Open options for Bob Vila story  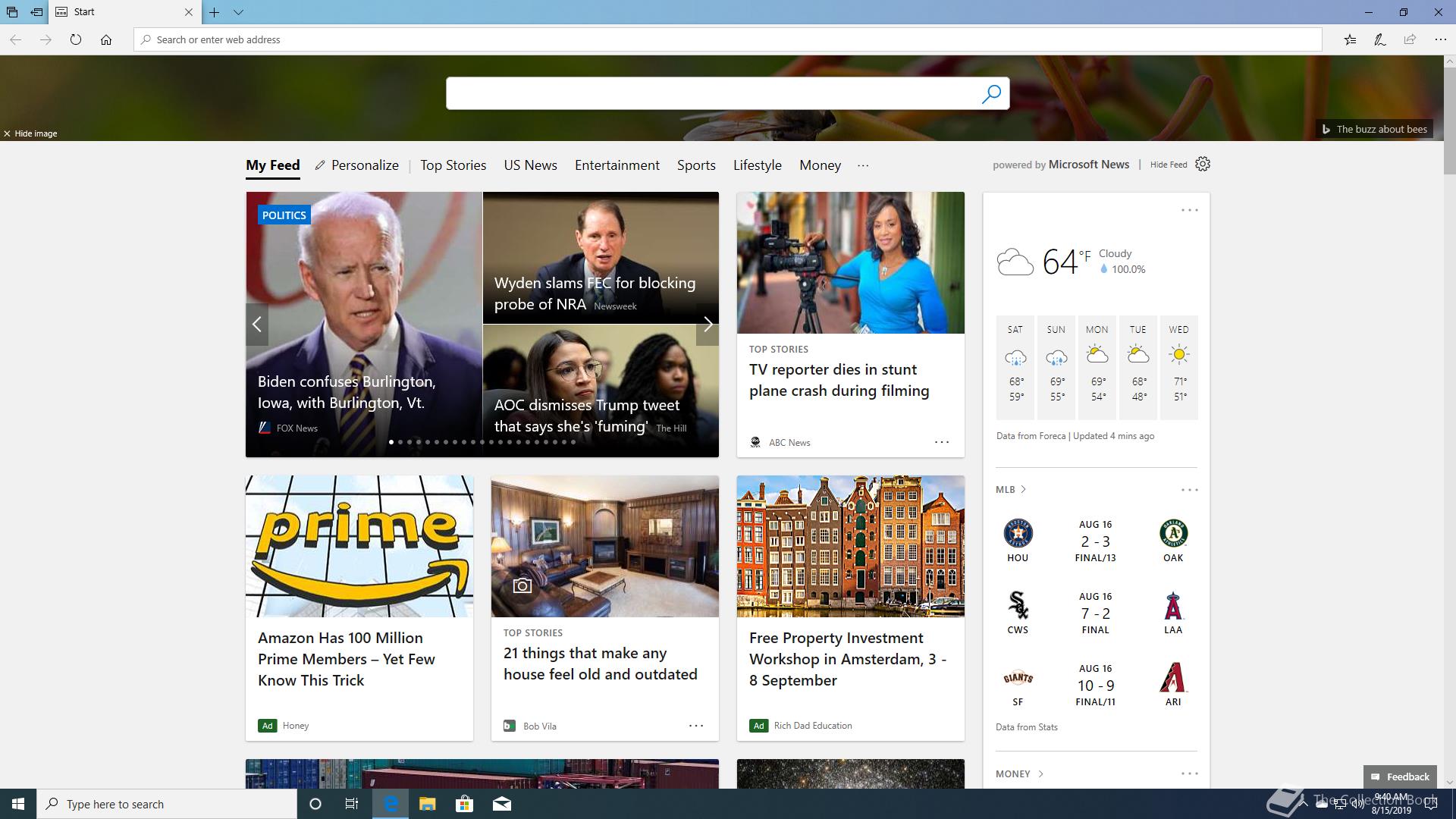696,726
